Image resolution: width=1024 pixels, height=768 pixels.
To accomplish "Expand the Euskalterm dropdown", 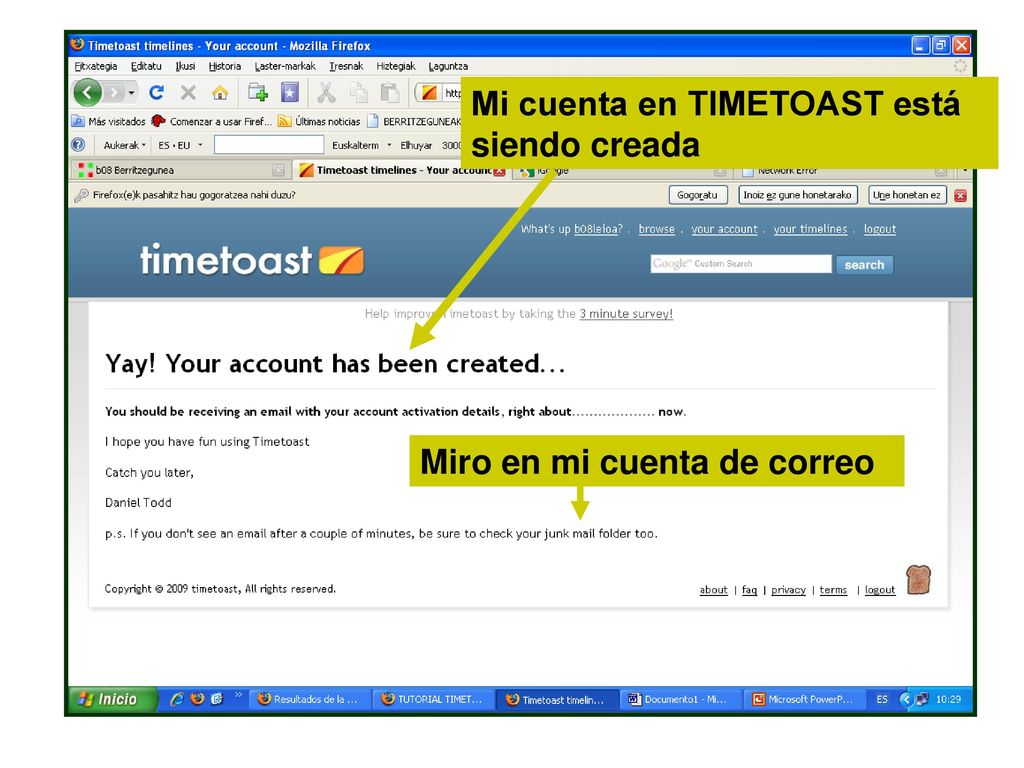I will 361,145.
